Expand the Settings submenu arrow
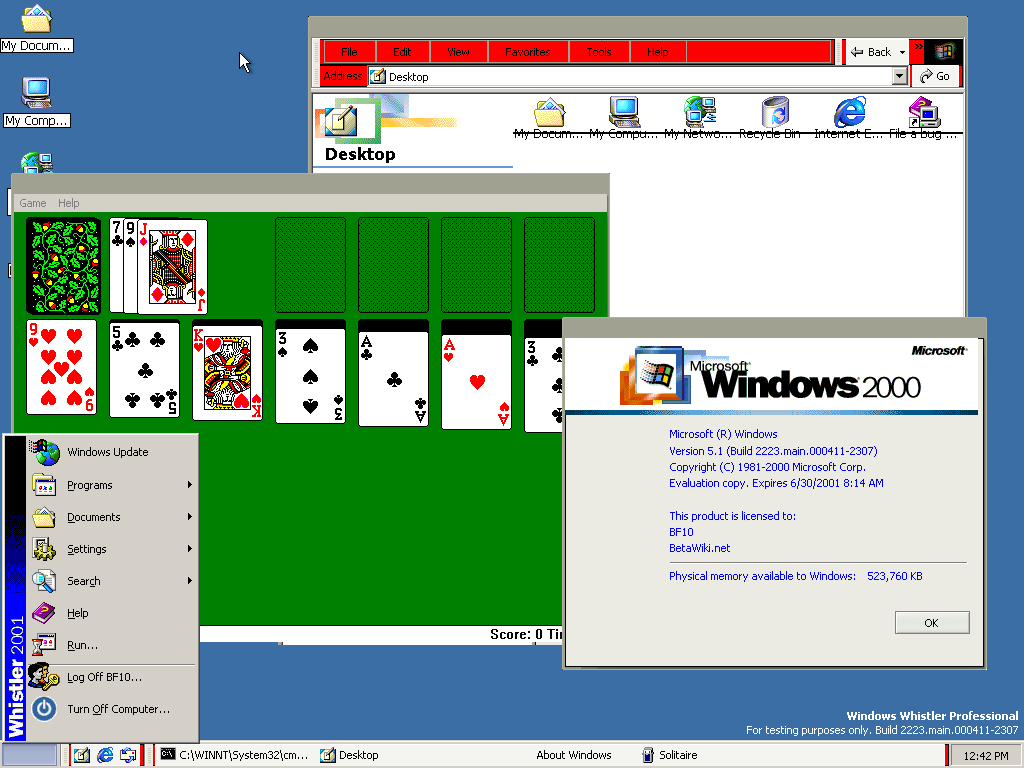 click(189, 549)
